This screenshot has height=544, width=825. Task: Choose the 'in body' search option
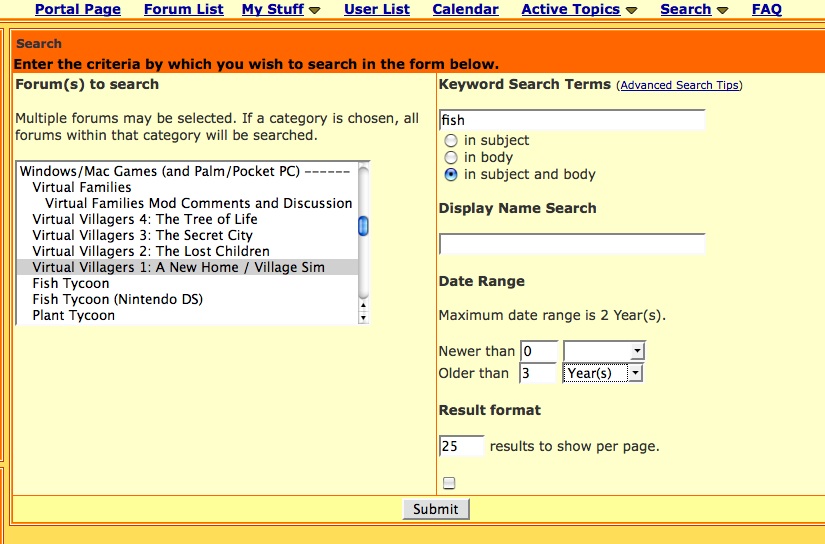451,157
